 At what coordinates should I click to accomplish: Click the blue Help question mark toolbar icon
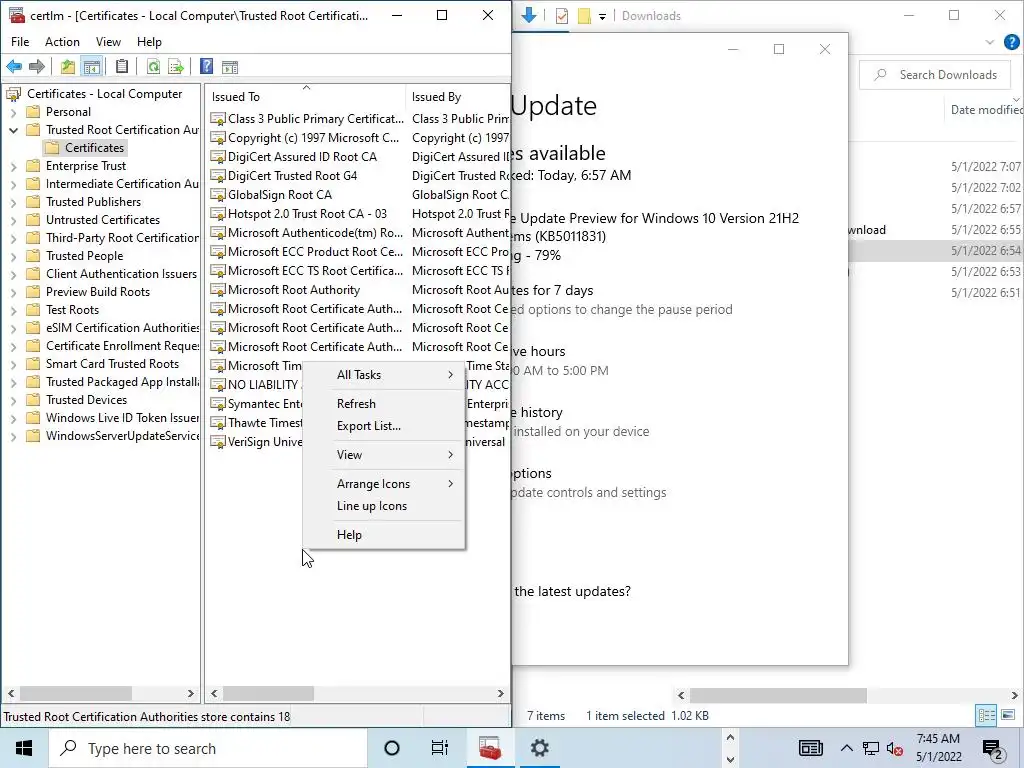pos(206,67)
